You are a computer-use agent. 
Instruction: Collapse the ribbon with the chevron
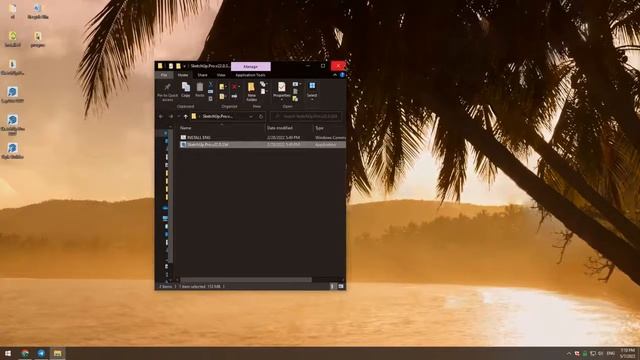[x=335, y=75]
